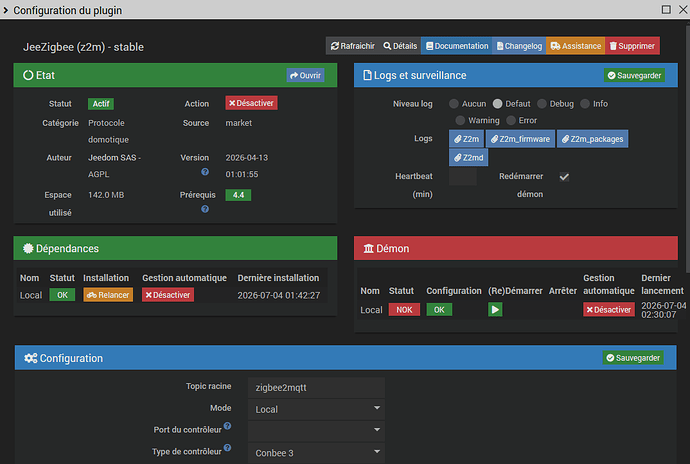This screenshot has width=690, height=464.
Task: Save the Configuration section
Action: pos(633,358)
